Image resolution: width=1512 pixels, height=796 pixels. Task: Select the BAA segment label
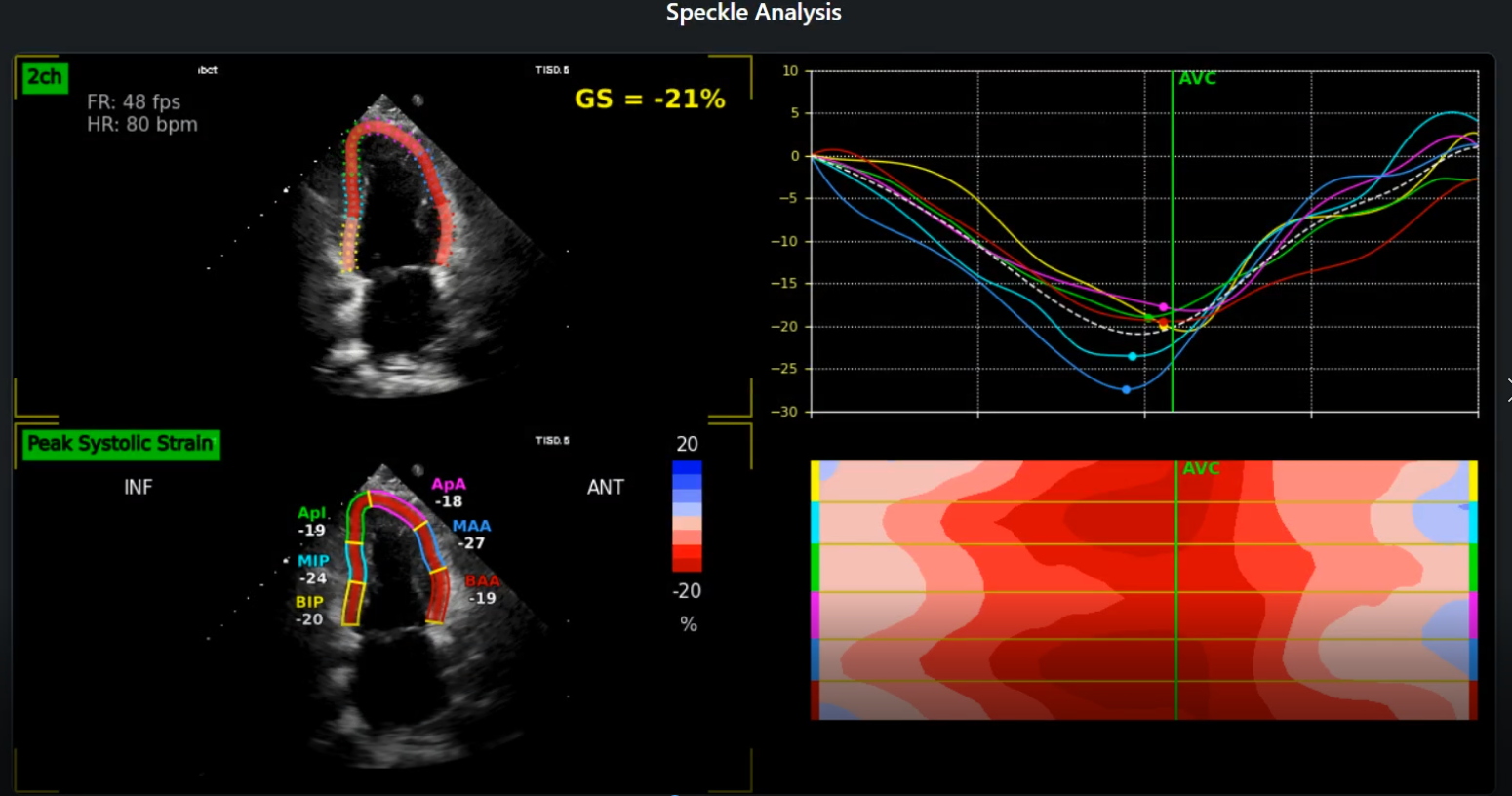point(482,581)
